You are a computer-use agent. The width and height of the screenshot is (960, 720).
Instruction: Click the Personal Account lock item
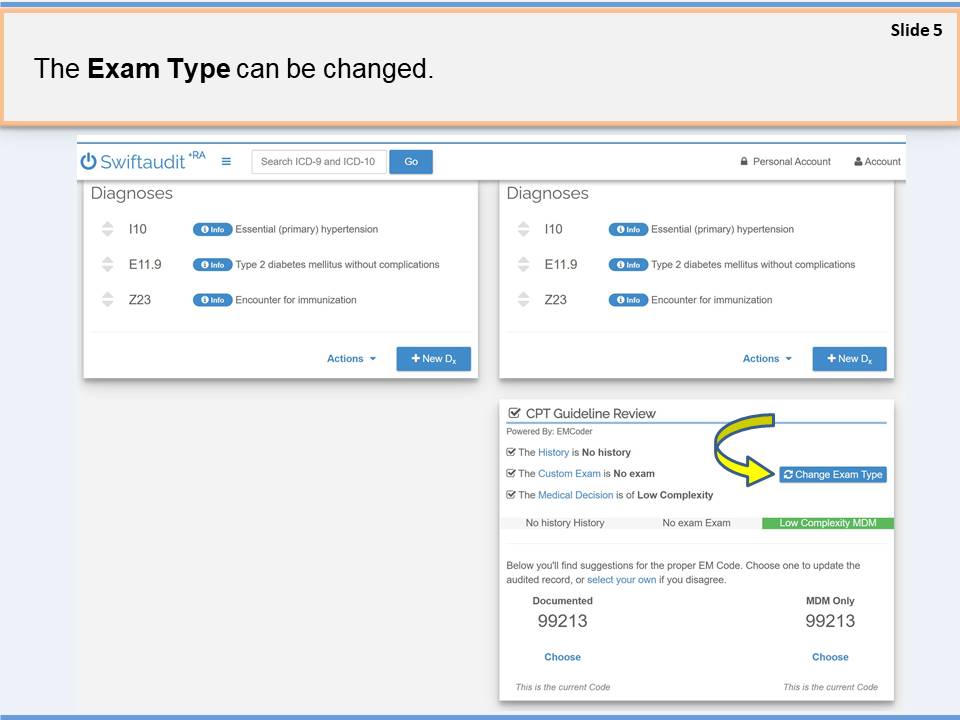[785, 162]
